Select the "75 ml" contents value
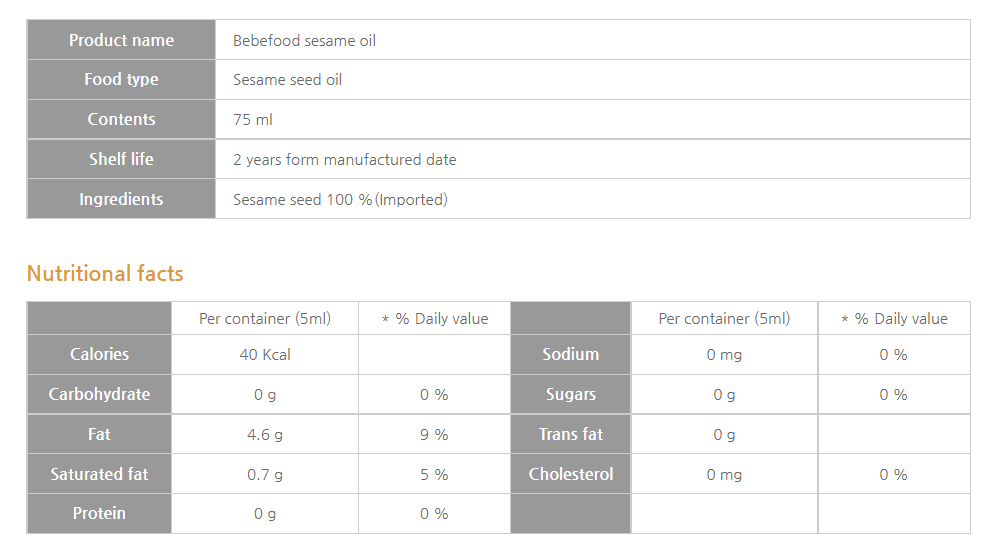Viewport: 1001px width, 550px height. tap(252, 120)
